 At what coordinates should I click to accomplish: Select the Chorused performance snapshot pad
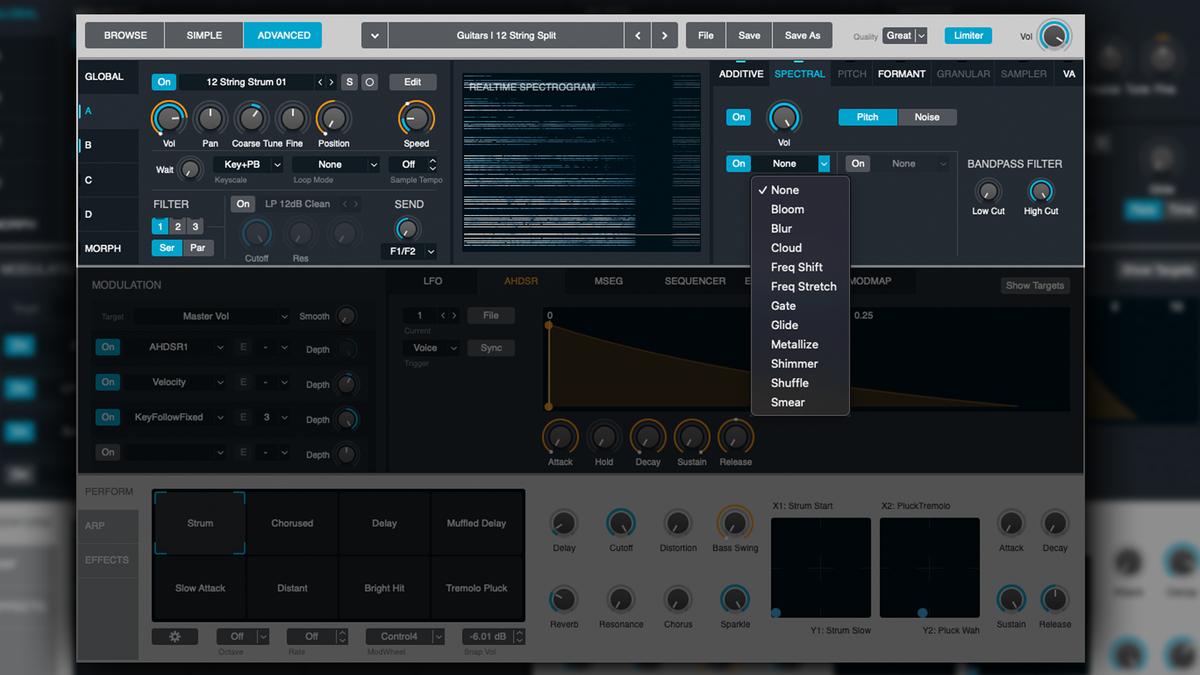pos(292,522)
